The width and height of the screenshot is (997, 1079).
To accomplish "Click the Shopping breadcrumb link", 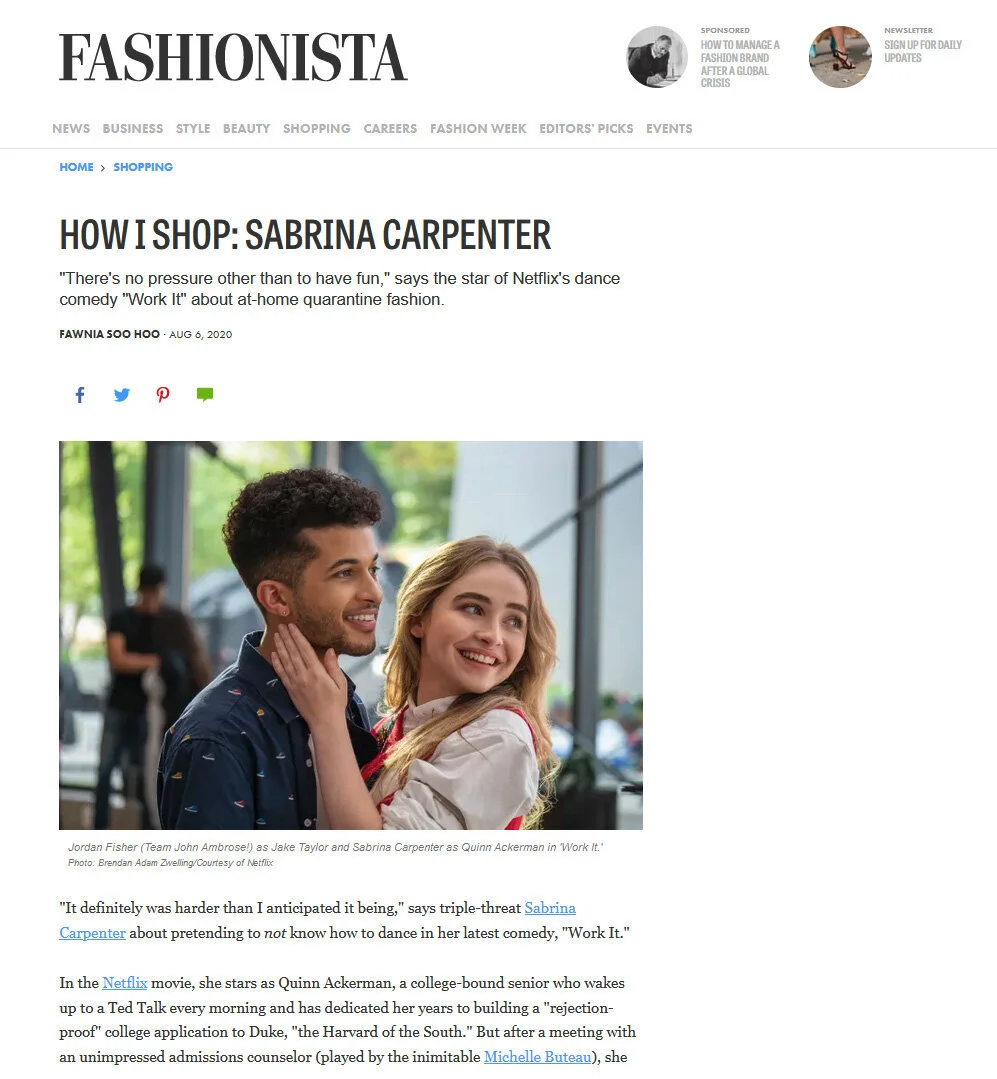I will (143, 167).
